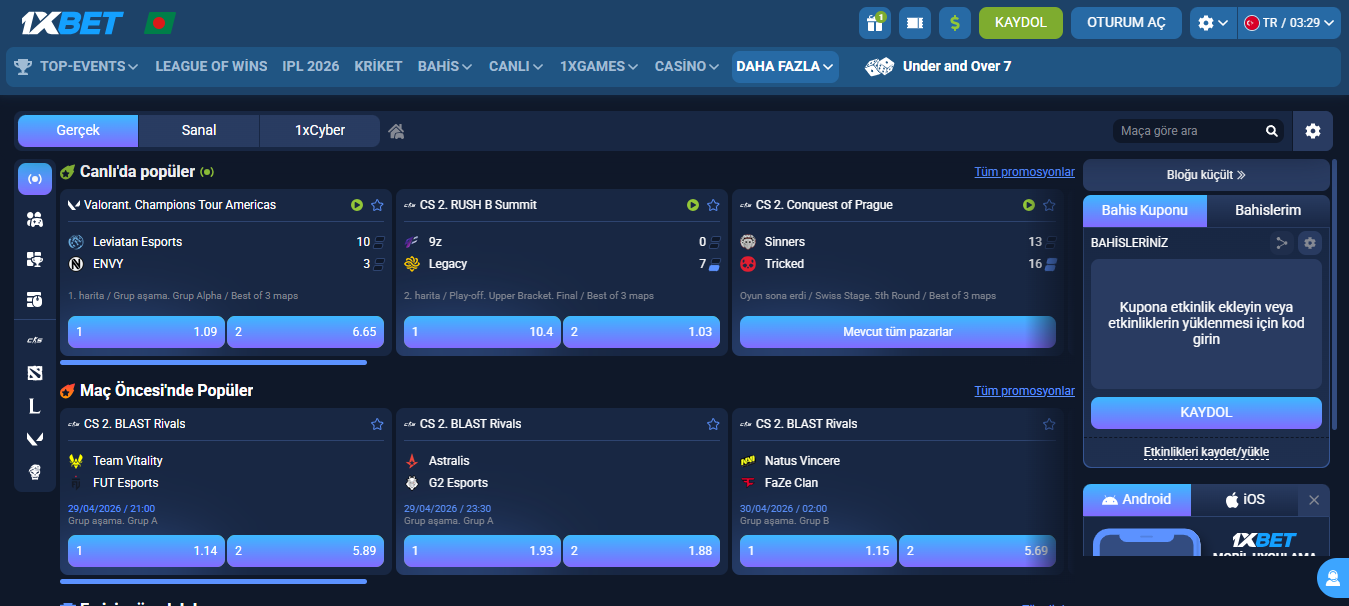
Task: Favorite Natus Vincere vs FaZe Clan match
Action: 1049,424
